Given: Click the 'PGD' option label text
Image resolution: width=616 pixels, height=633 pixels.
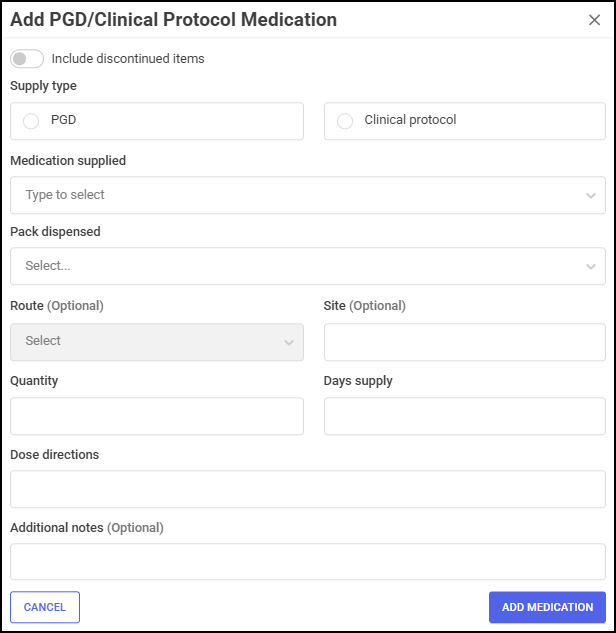Looking at the screenshot, I should 63,120.
